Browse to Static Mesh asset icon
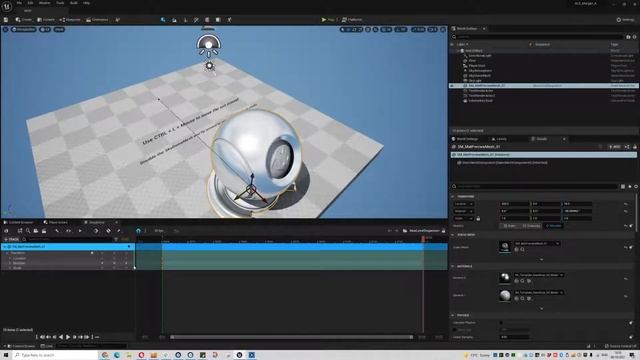Viewport: 640px width, 360px height. tap(522, 249)
